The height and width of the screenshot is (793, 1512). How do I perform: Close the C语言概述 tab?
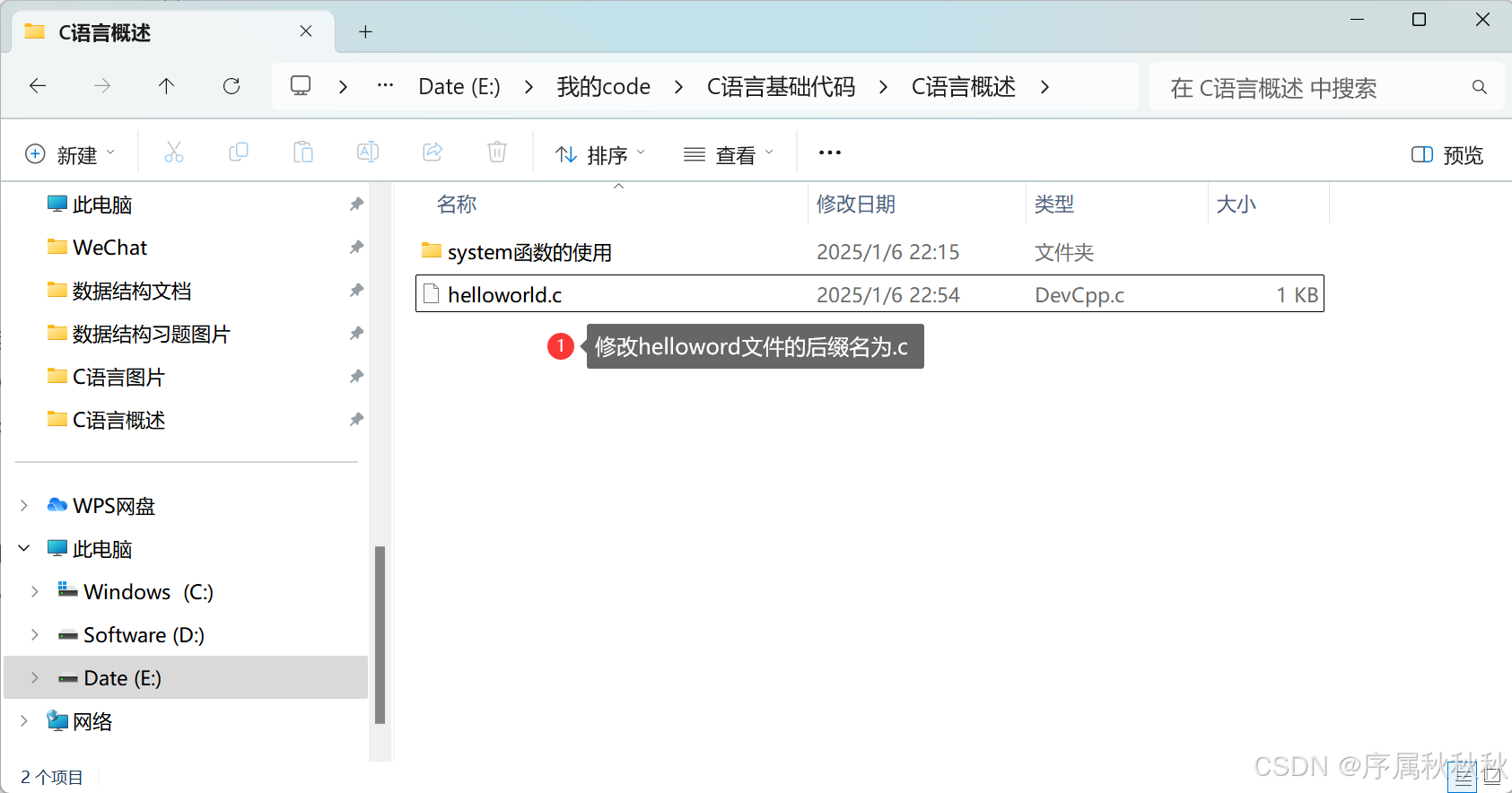click(306, 31)
